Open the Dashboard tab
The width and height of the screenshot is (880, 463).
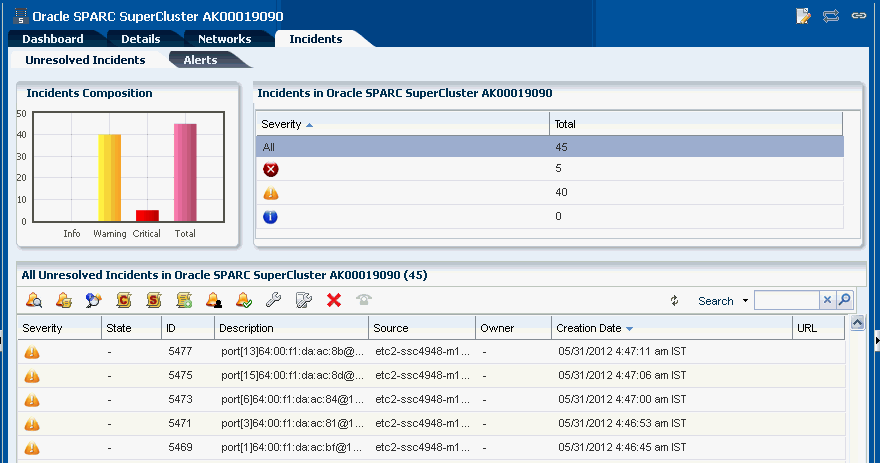point(53,39)
